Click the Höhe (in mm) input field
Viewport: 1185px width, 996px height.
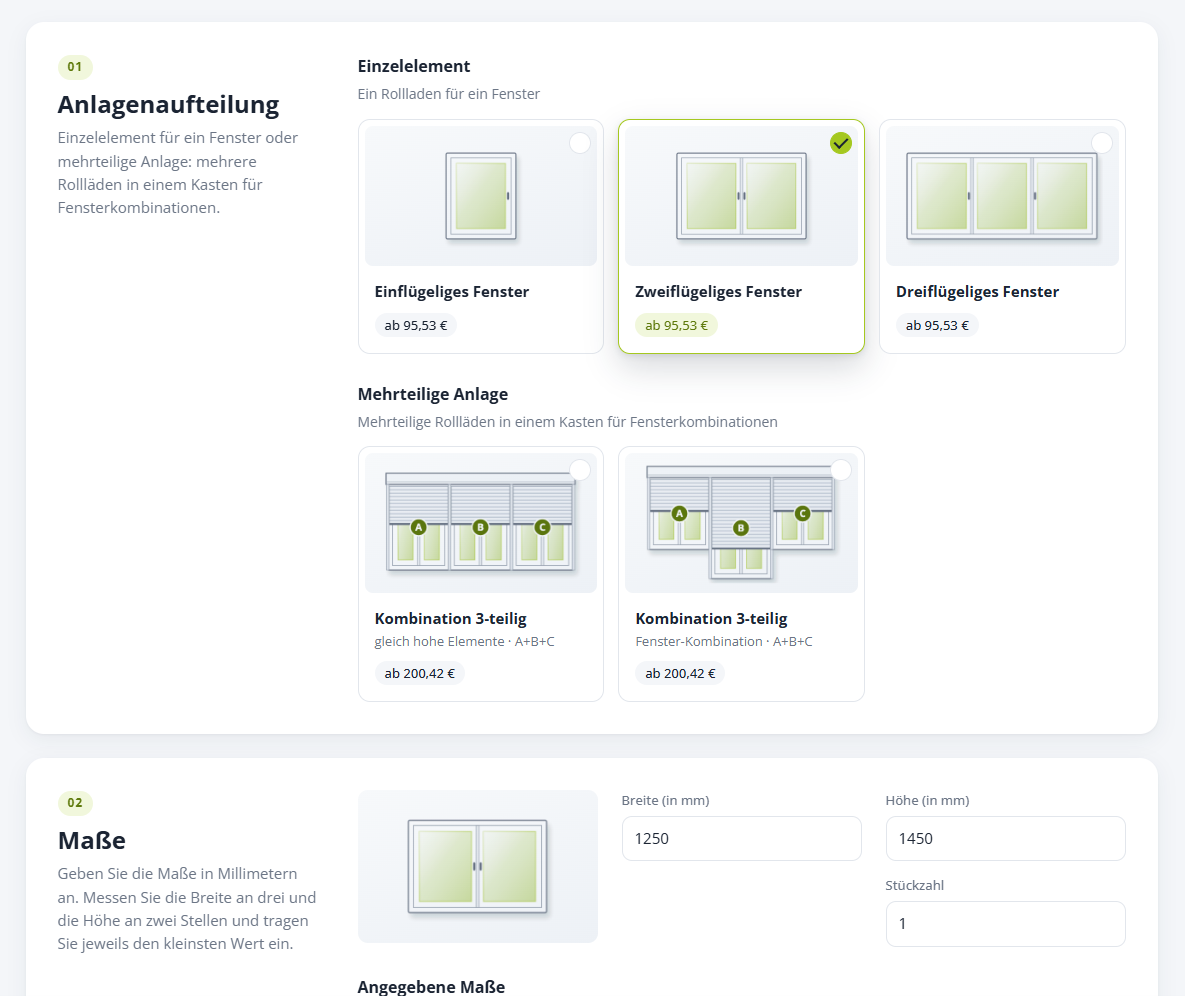click(x=1005, y=838)
